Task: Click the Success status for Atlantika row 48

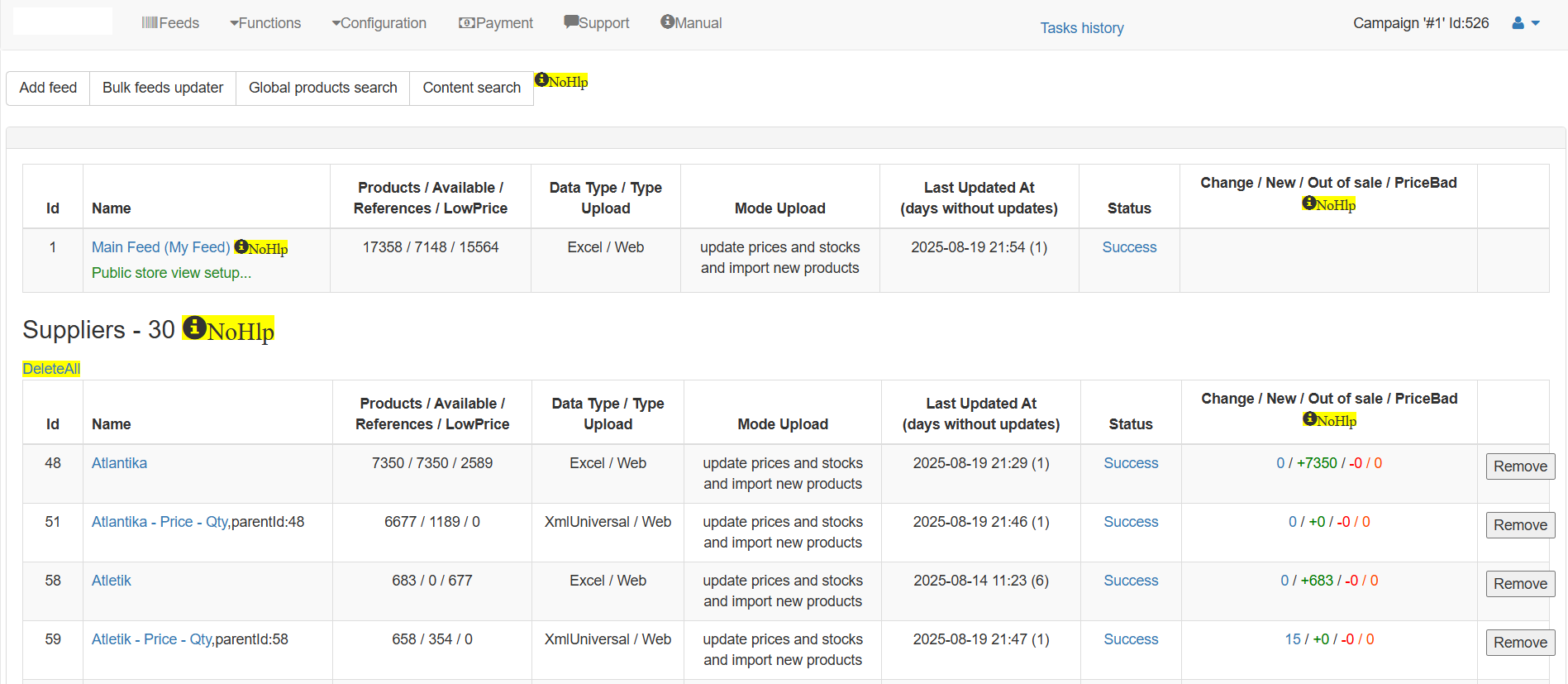Action: pyautogui.click(x=1131, y=463)
